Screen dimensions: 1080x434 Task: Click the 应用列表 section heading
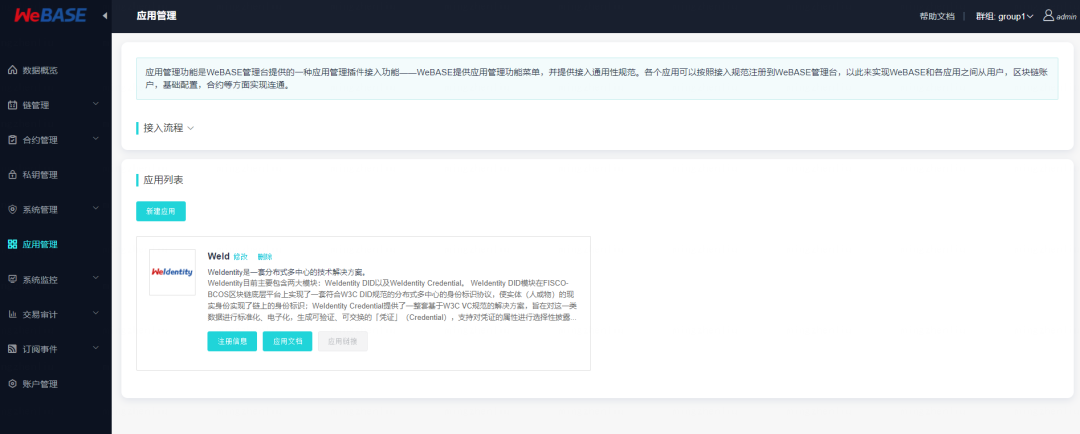[163, 180]
